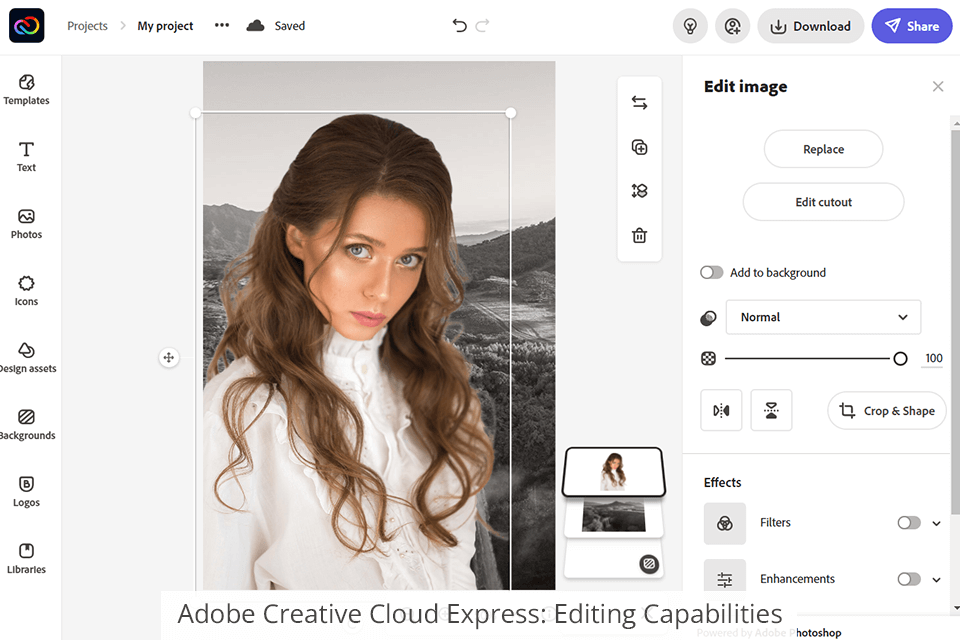Open the Photos panel
This screenshot has height=640, width=960.
[26, 224]
